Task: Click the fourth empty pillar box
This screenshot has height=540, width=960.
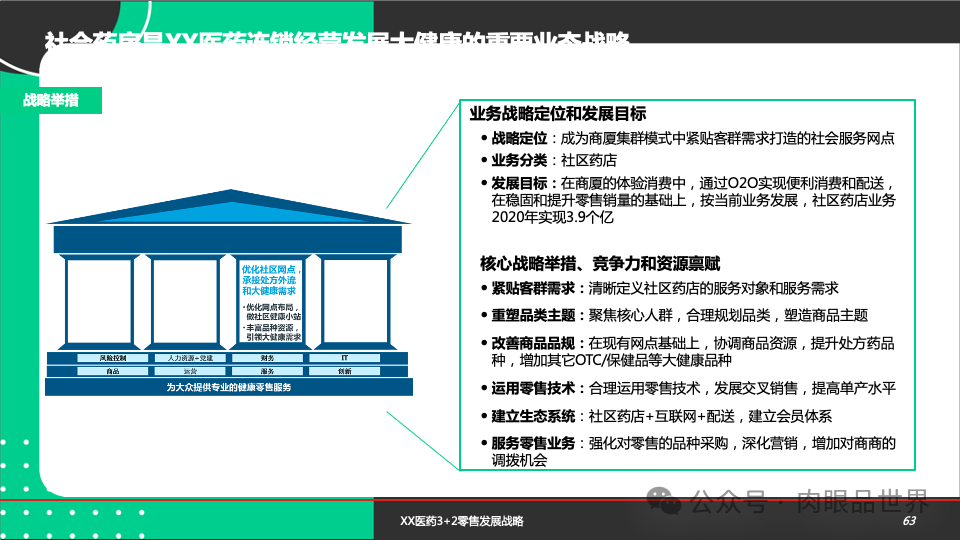Action: tap(356, 301)
